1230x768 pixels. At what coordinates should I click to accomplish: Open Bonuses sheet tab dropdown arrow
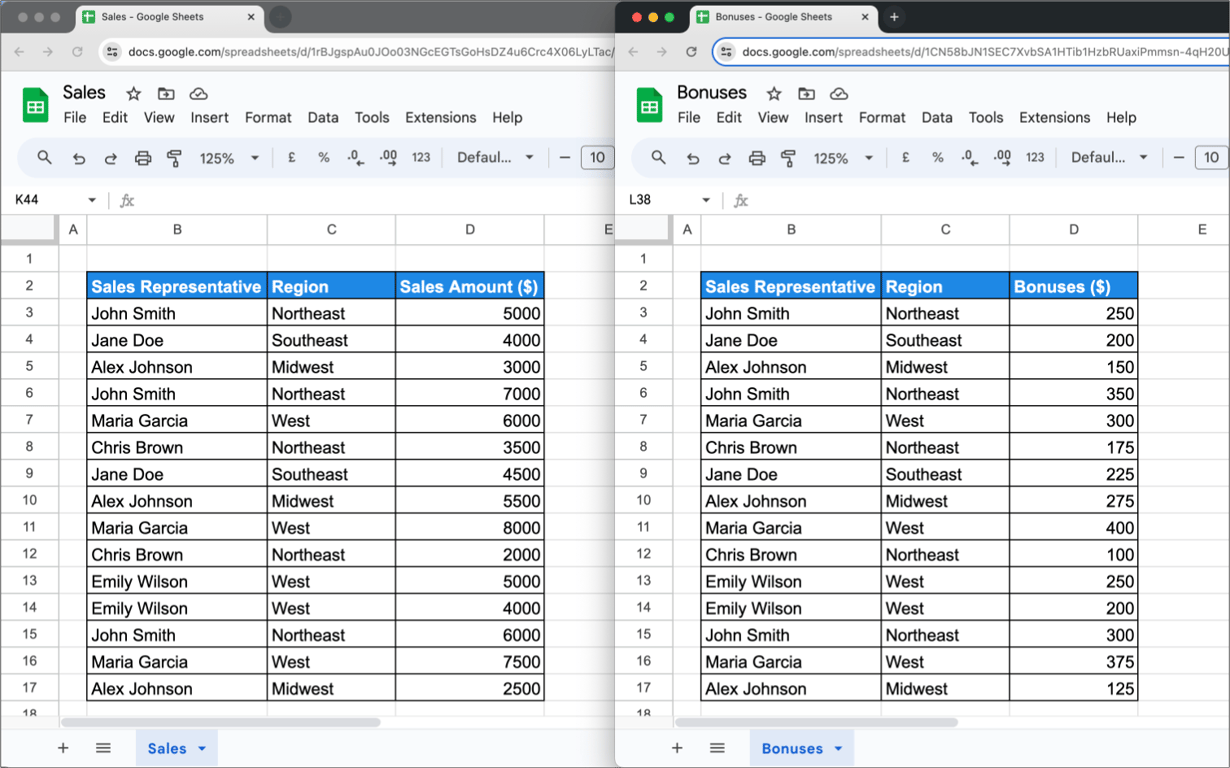(x=838, y=749)
